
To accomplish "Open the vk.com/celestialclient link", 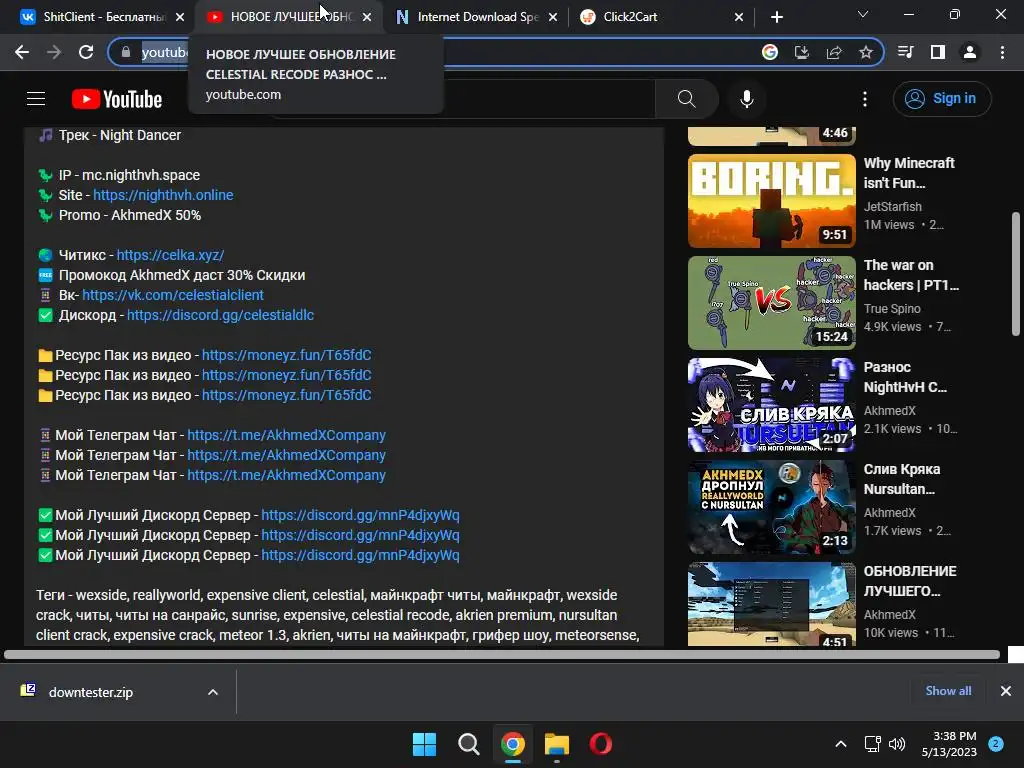I will coord(173,295).
